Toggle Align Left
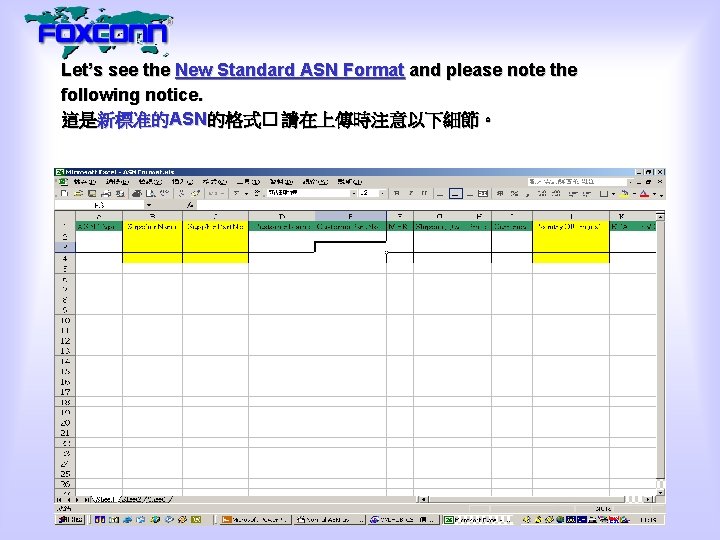 pyautogui.click(x=440, y=194)
